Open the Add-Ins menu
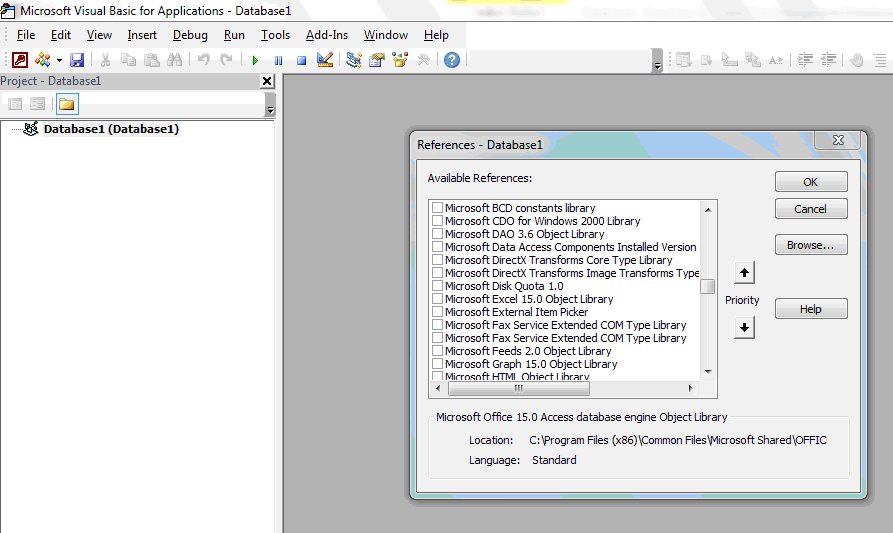Image resolution: width=893 pixels, height=533 pixels. (327, 35)
